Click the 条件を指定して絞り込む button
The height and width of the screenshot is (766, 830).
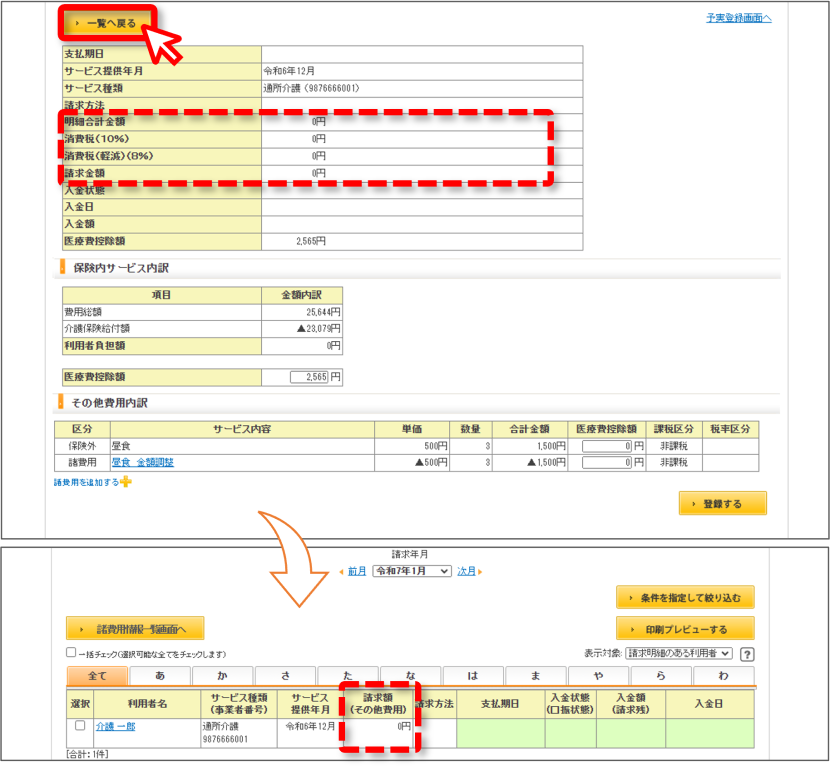(685, 598)
